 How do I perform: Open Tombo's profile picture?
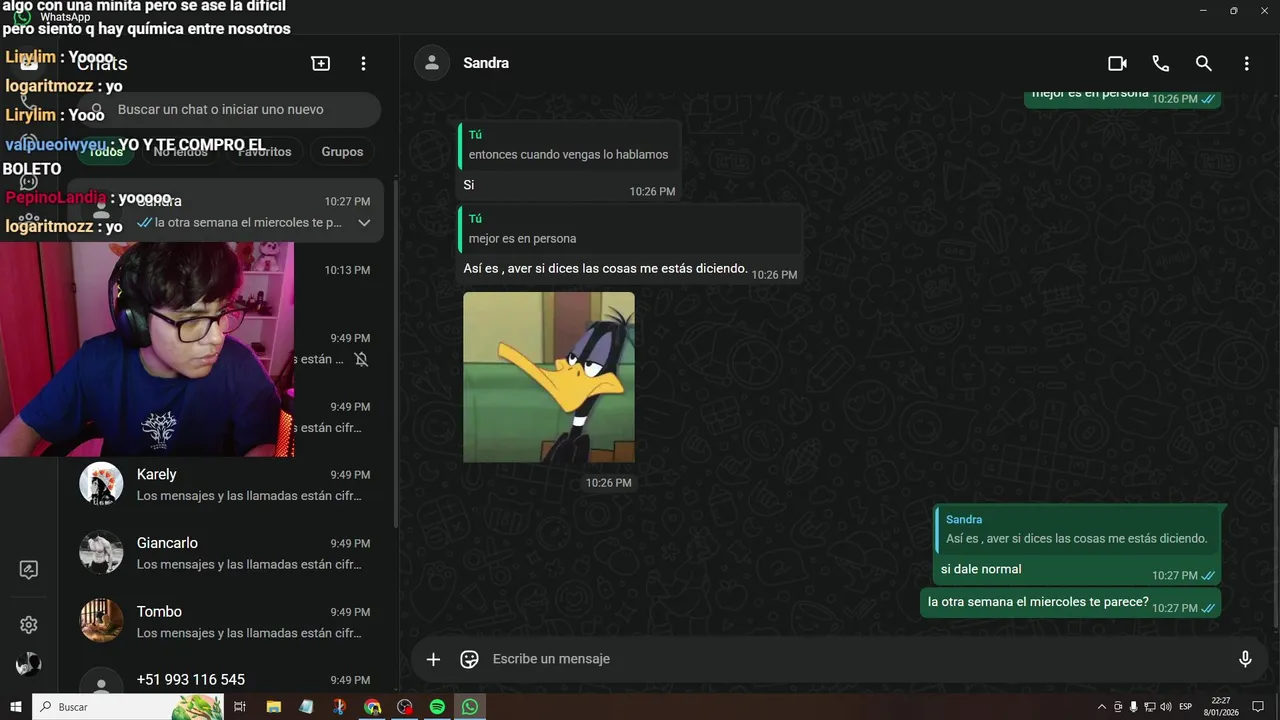click(101, 621)
